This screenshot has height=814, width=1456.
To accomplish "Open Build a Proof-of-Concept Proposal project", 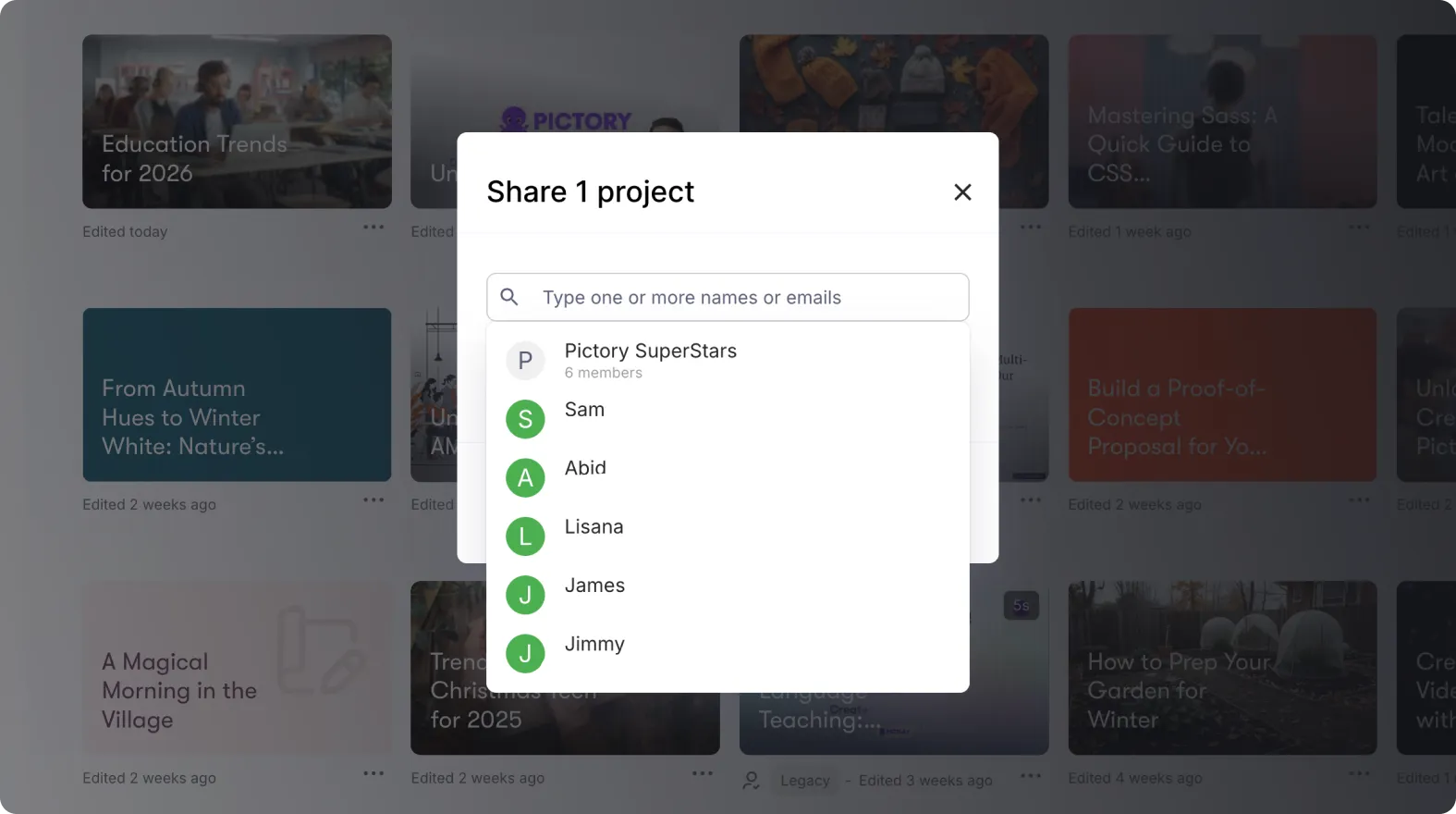I will 1222,395.
